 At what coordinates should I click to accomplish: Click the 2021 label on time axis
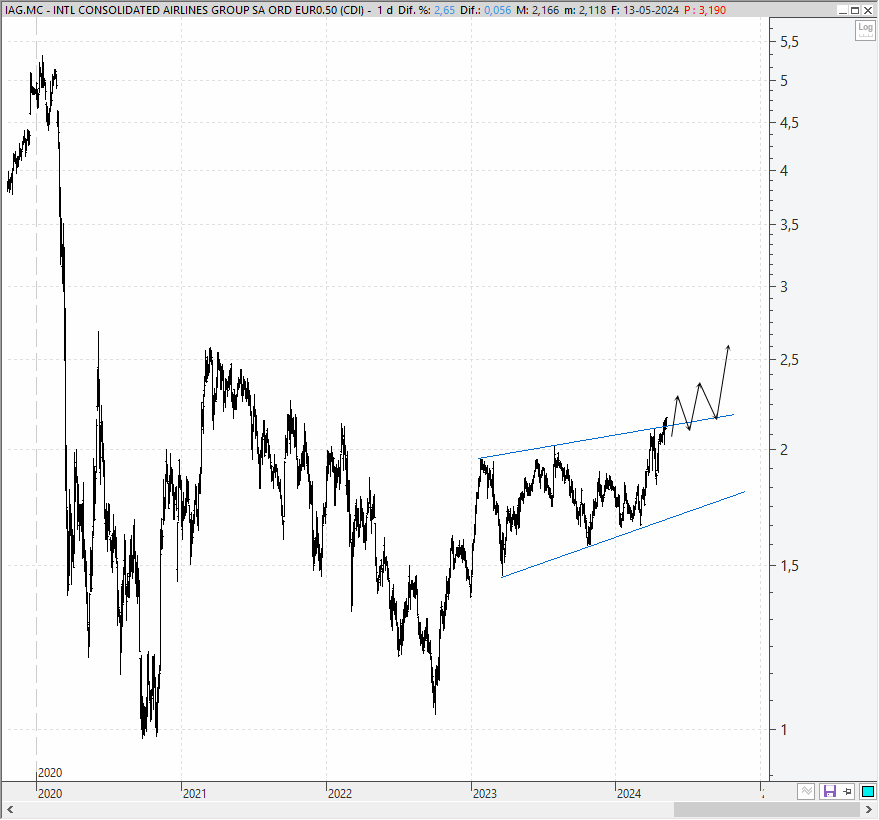195,794
